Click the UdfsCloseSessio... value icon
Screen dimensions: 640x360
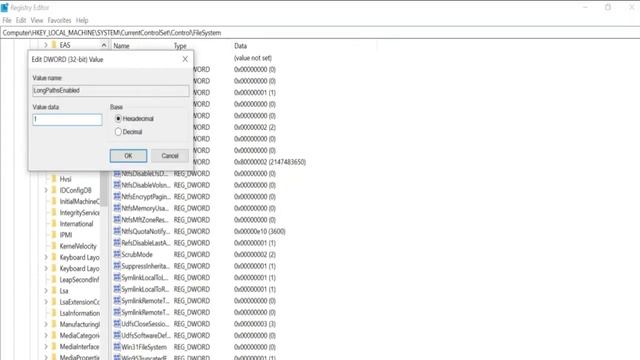(117, 324)
